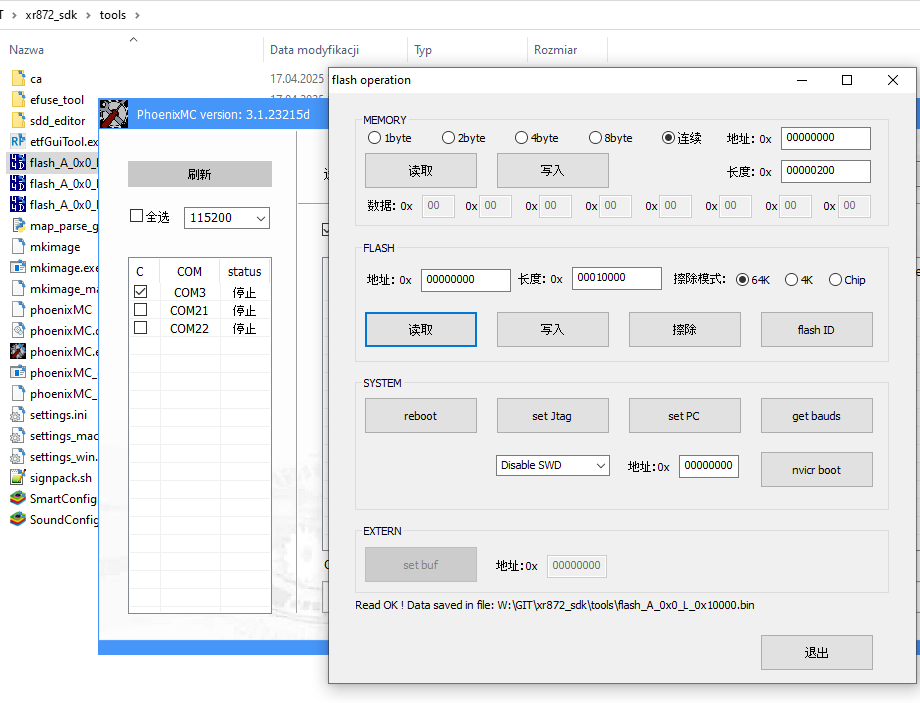Click the map_parse_g file icon
Viewport: 920px width, 703px height.
coord(18,225)
